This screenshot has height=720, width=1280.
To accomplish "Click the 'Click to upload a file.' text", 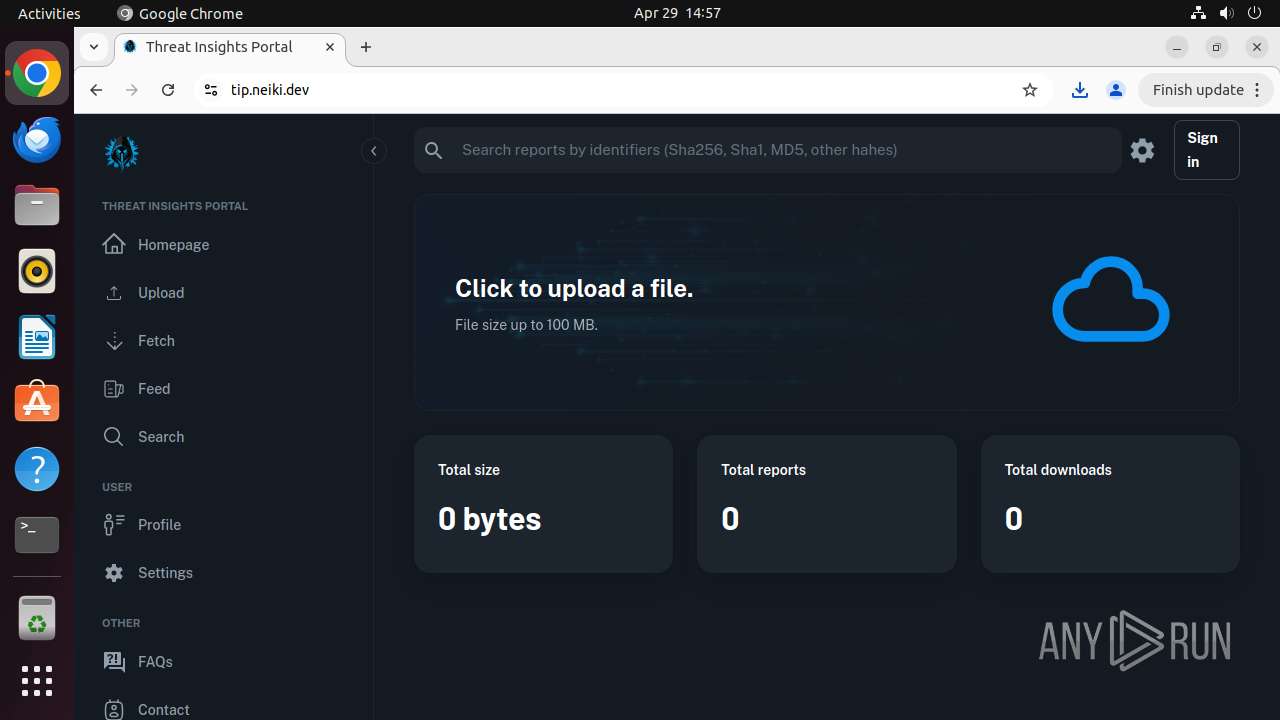I will 574,288.
